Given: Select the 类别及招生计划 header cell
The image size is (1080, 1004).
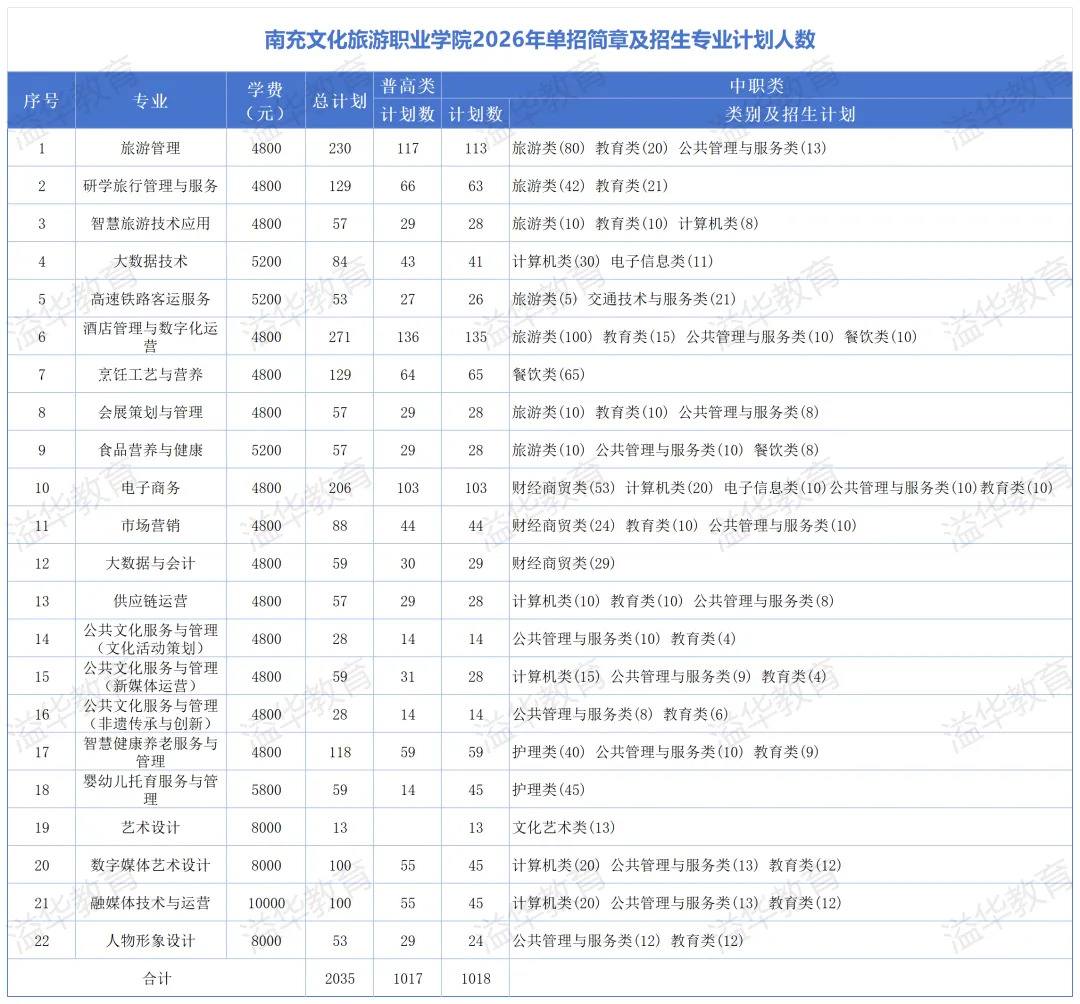Looking at the screenshot, I should [x=791, y=114].
